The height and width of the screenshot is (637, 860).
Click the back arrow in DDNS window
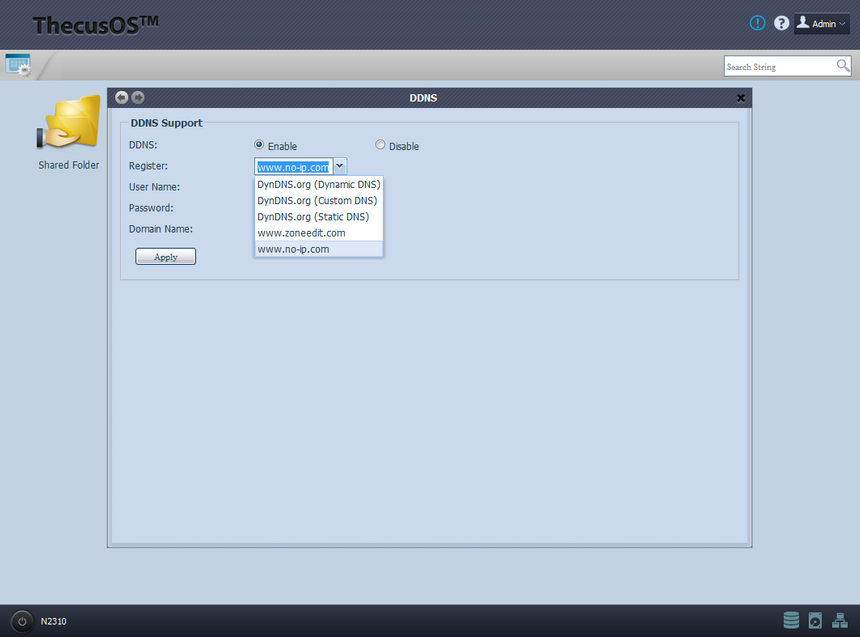[x=122, y=97]
